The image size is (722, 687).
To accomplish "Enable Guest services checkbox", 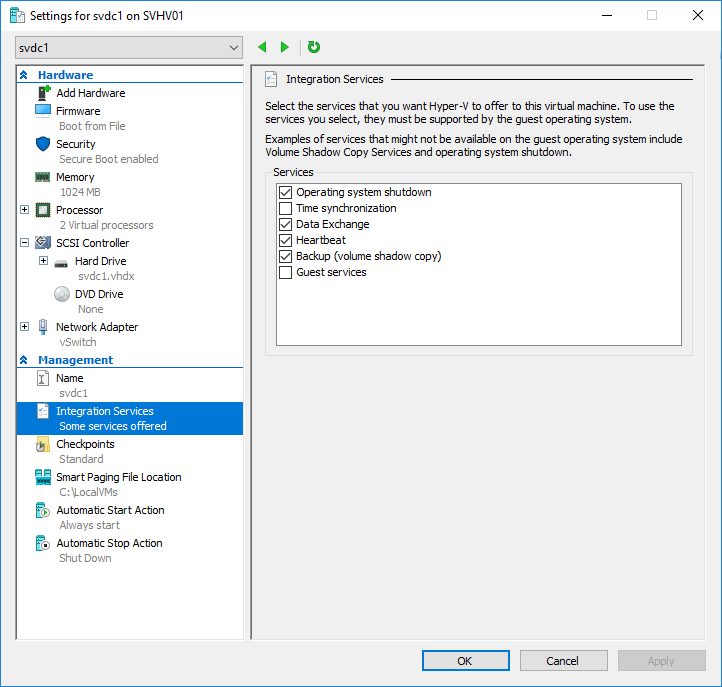I will click(285, 273).
